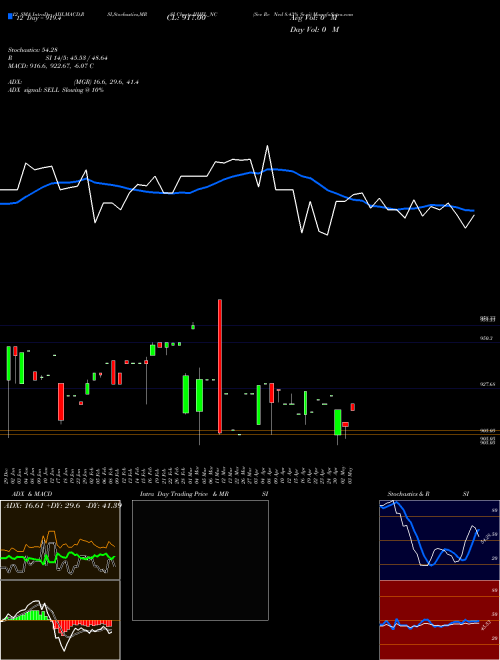Click the 'SI 14/3: 45.53 / 48.64' text
This screenshot has height=660, width=500.
pyautogui.click(x=77, y=58)
